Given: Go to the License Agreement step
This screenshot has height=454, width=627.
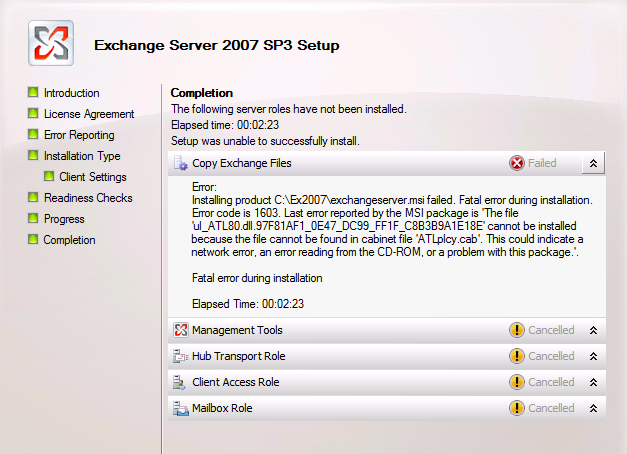Looking at the screenshot, I should click(x=88, y=114).
